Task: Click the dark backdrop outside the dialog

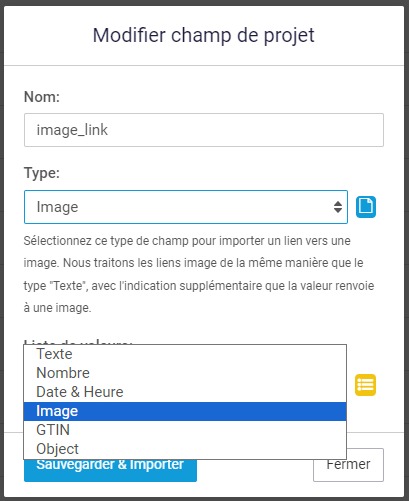Action: point(407,250)
